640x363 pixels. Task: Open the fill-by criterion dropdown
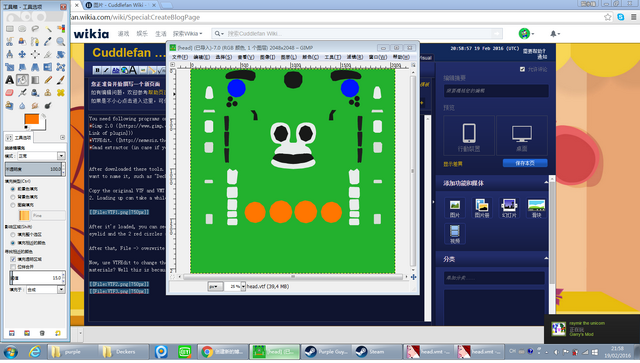(46, 290)
